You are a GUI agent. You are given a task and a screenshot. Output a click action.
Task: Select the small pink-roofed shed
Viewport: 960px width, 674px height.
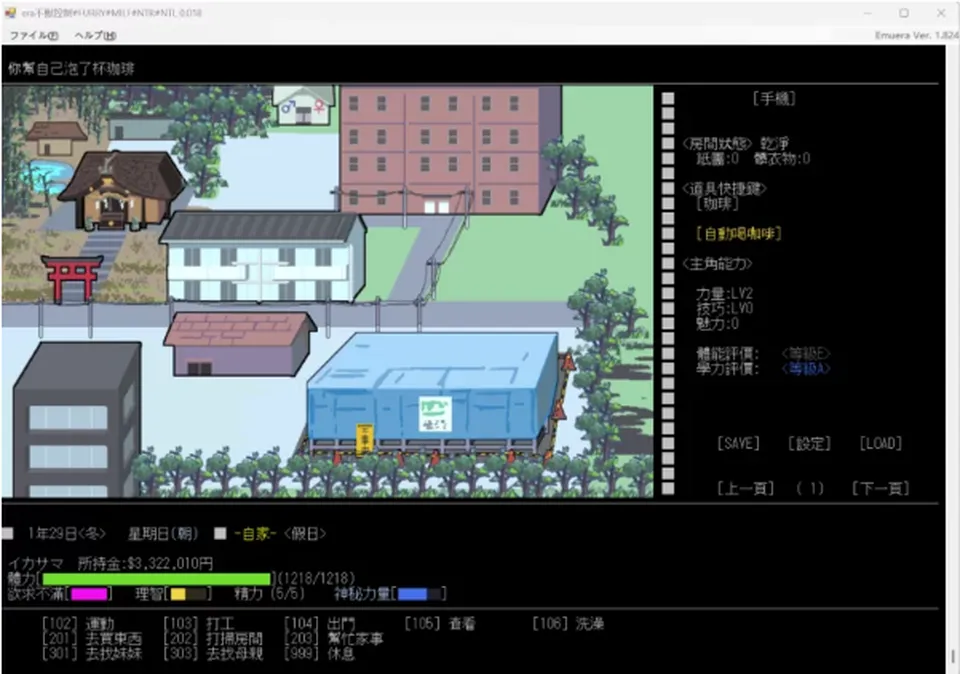click(239, 343)
